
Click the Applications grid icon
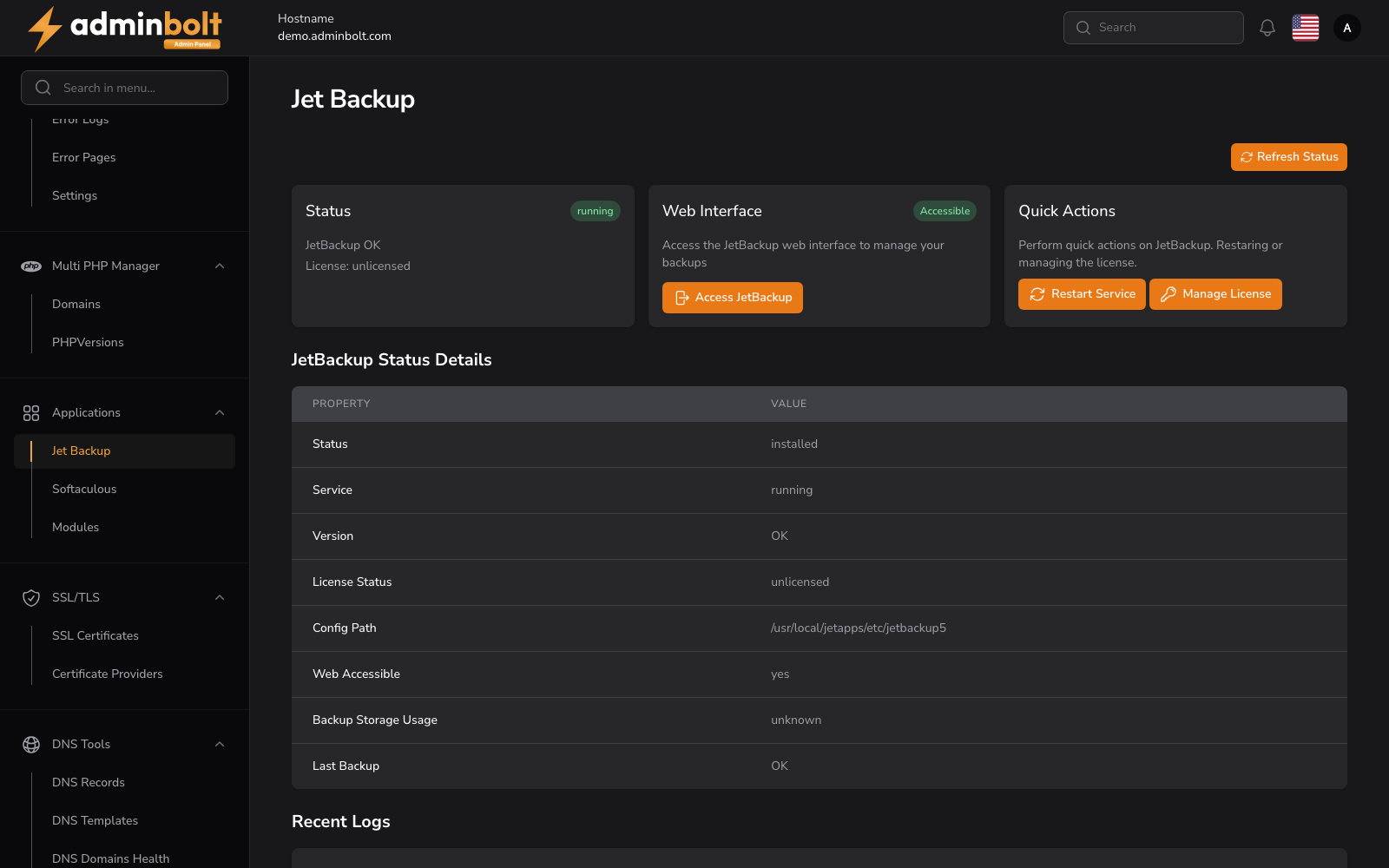[31, 413]
